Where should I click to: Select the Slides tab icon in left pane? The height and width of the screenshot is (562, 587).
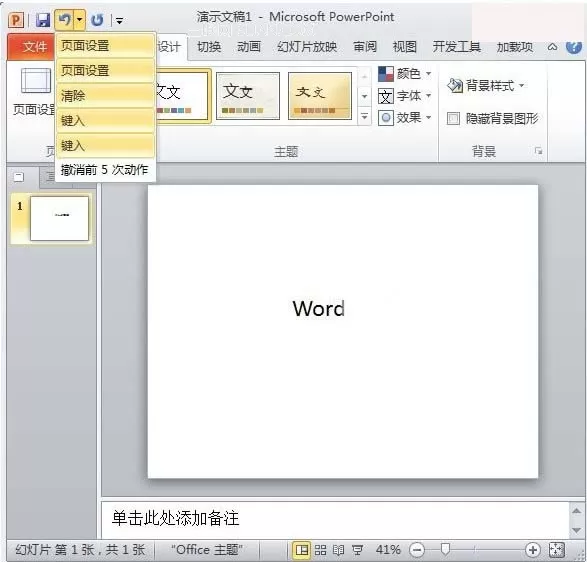click(x=19, y=177)
